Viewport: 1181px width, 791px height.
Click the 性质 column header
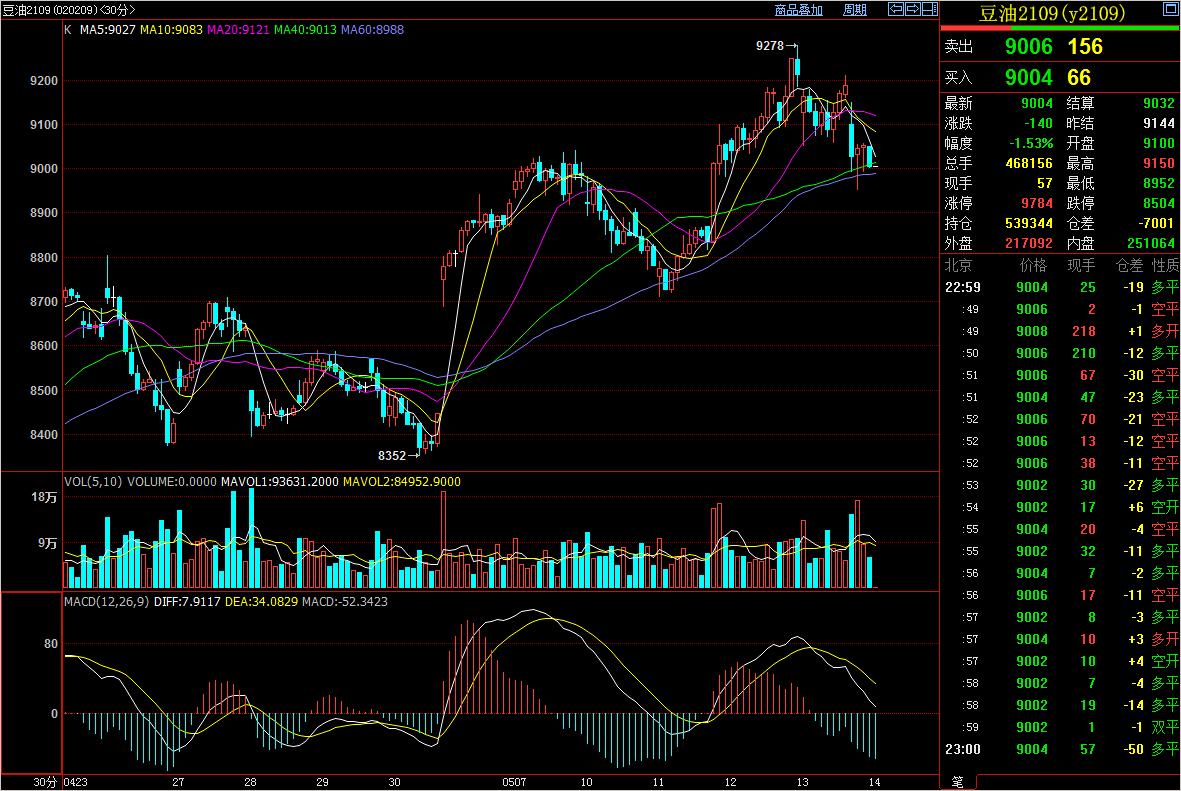pos(1165,265)
